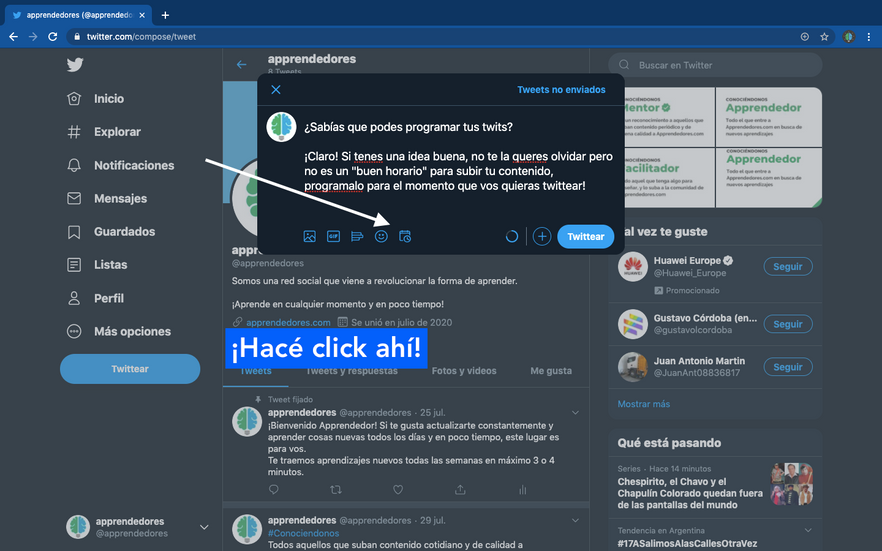This screenshot has width=882, height=551.
Task: Click the browser back button
Action: 14,37
